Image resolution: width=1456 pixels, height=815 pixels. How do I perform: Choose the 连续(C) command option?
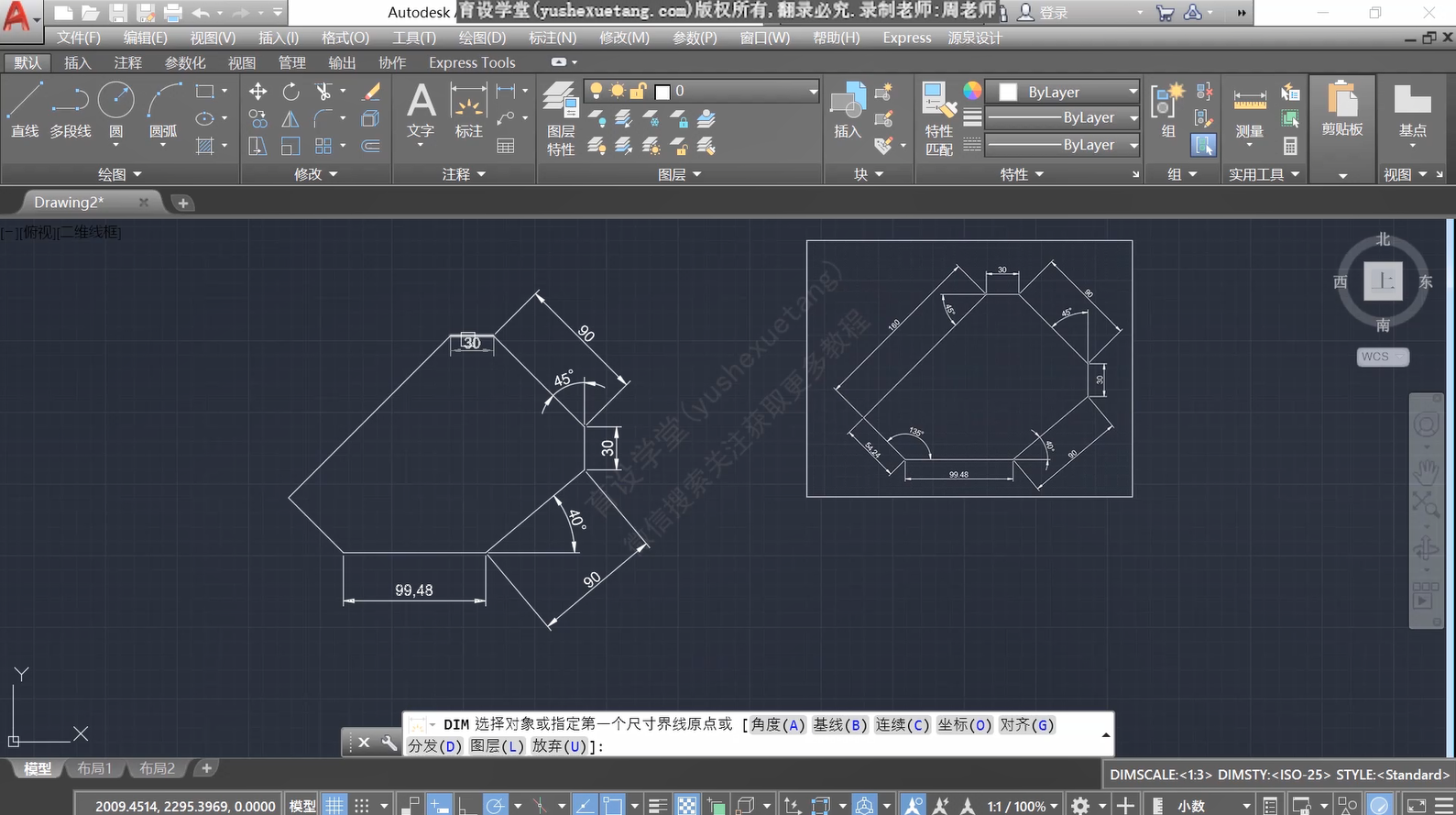pos(903,724)
